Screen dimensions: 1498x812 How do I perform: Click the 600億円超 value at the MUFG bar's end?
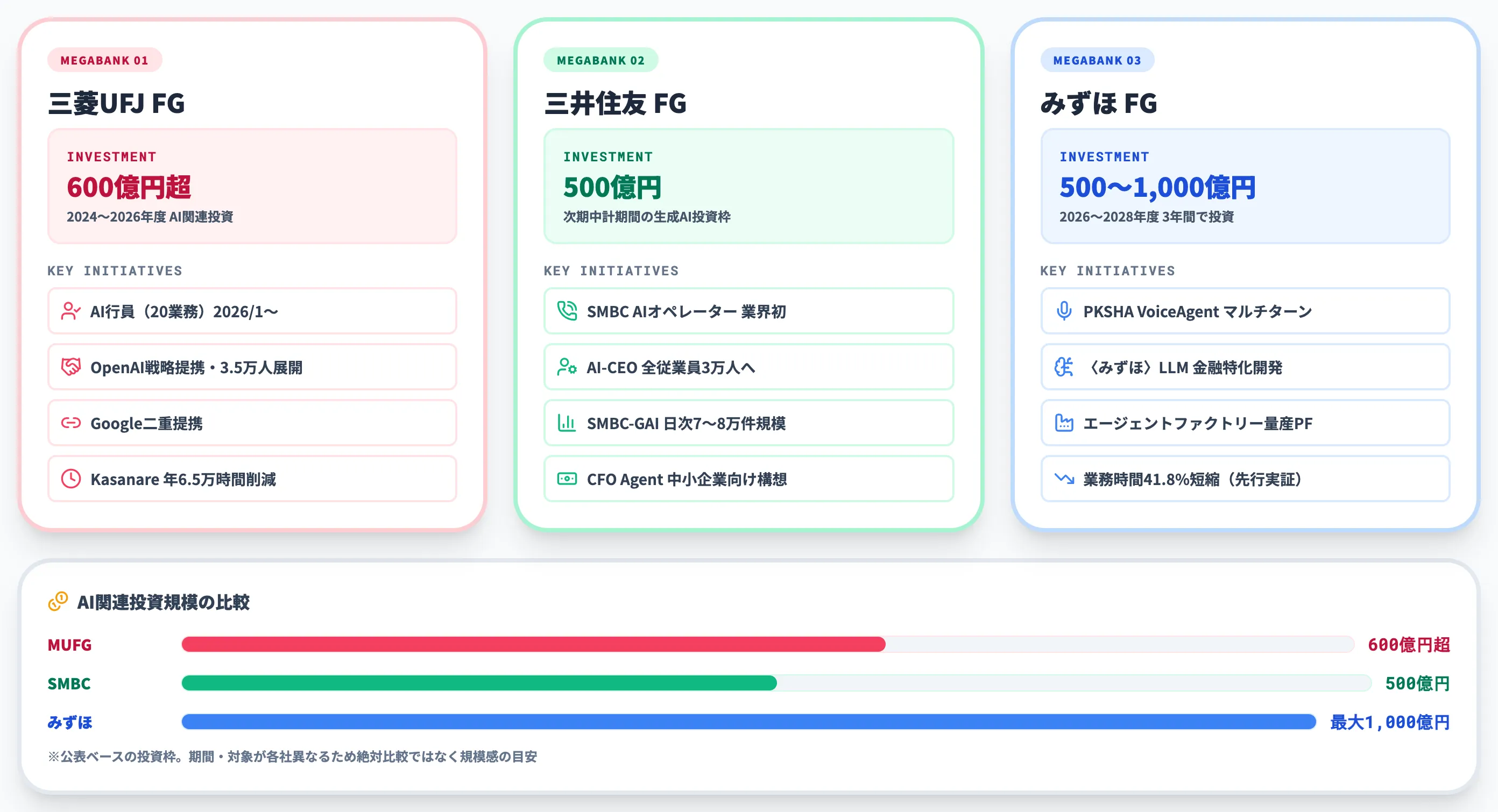(1409, 645)
